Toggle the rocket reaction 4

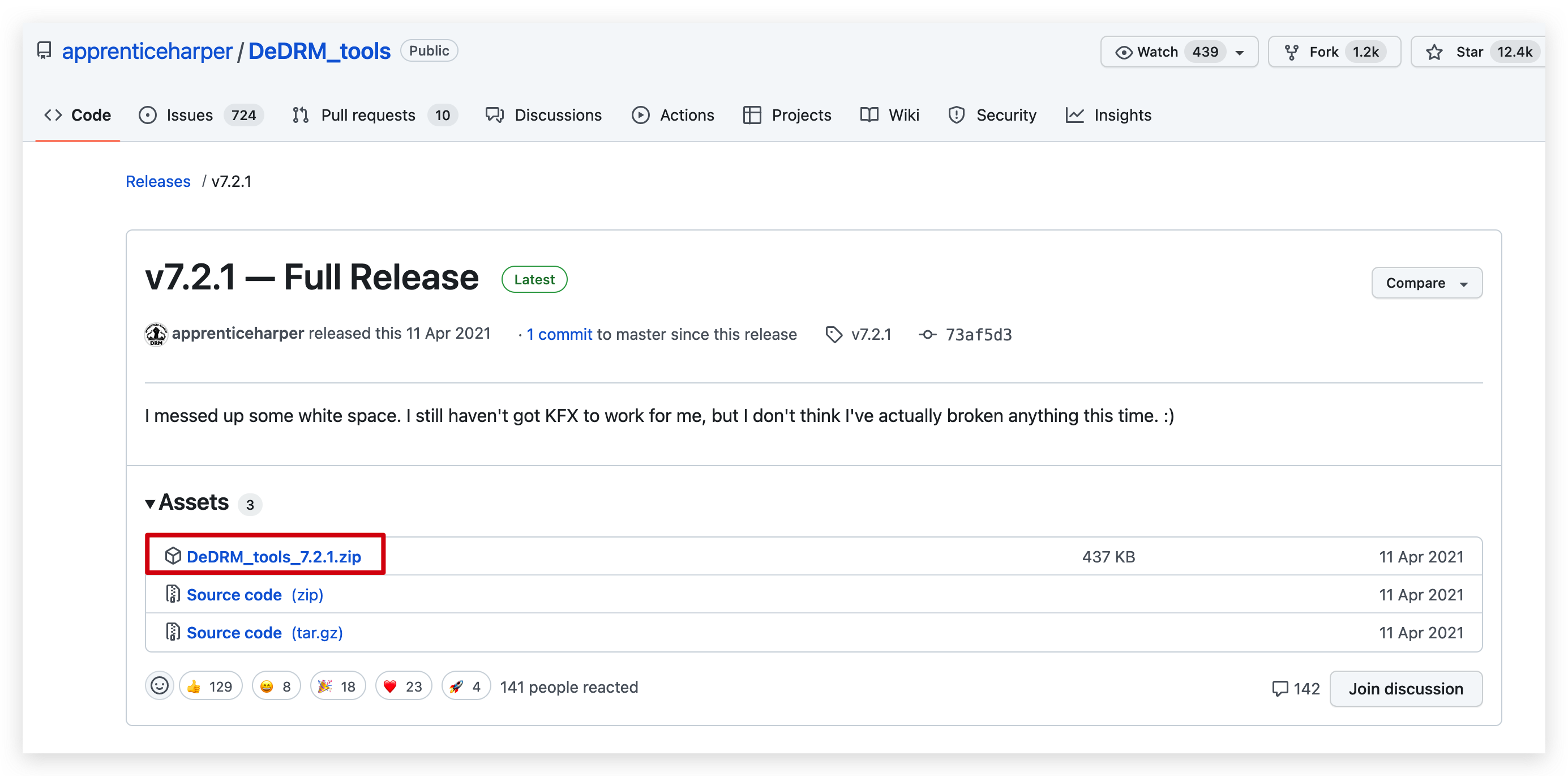(466, 687)
